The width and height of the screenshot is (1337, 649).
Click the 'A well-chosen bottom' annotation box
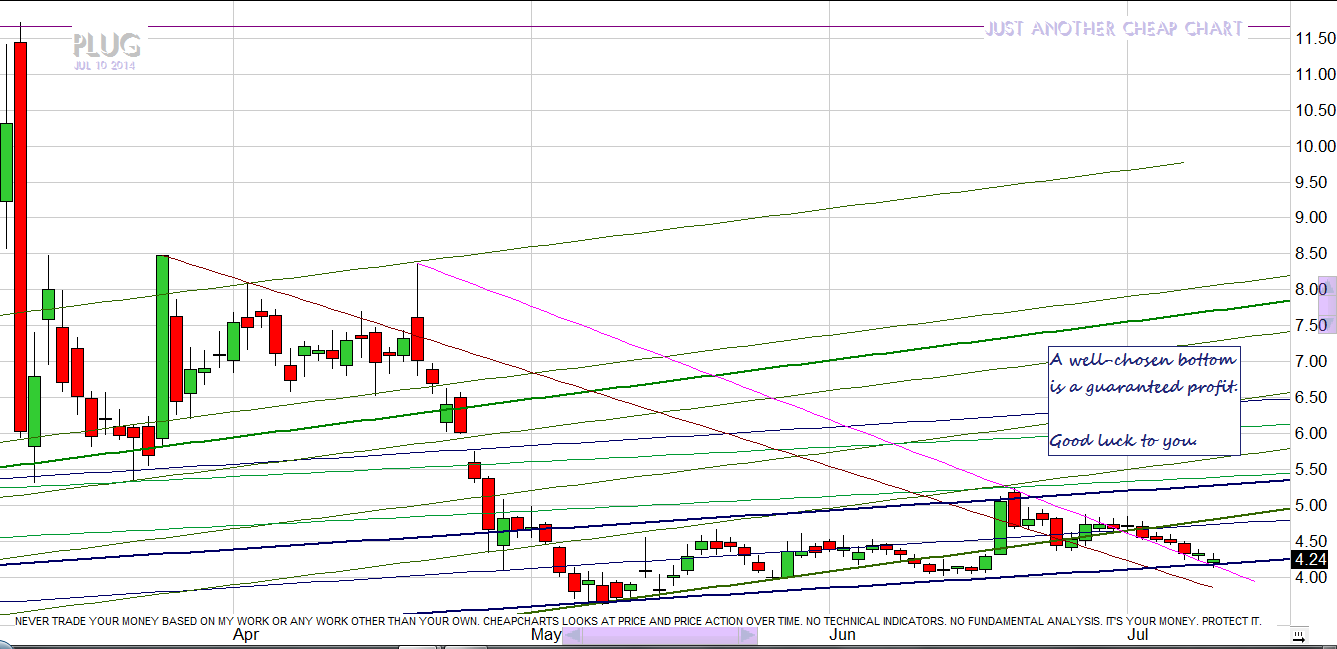coord(1143,400)
